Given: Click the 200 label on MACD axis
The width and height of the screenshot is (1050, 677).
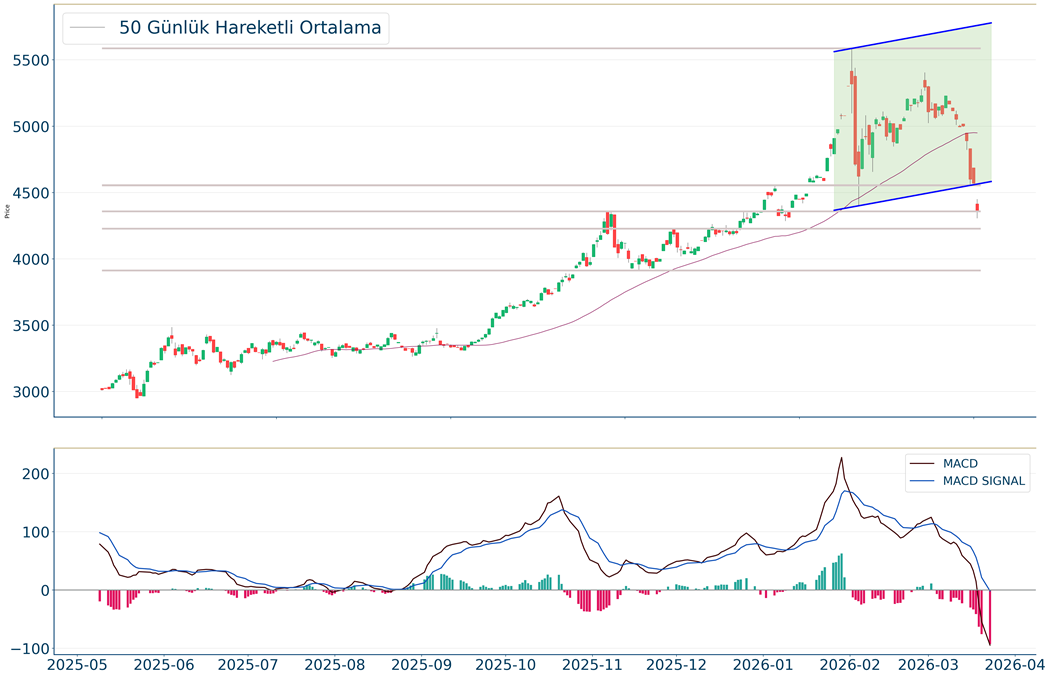Looking at the screenshot, I should tap(35, 473).
